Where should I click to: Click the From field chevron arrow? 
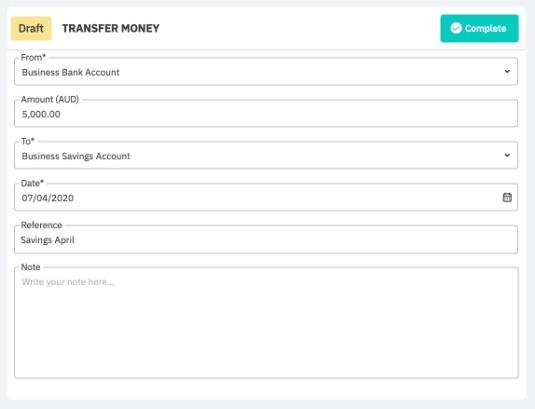pyautogui.click(x=507, y=71)
